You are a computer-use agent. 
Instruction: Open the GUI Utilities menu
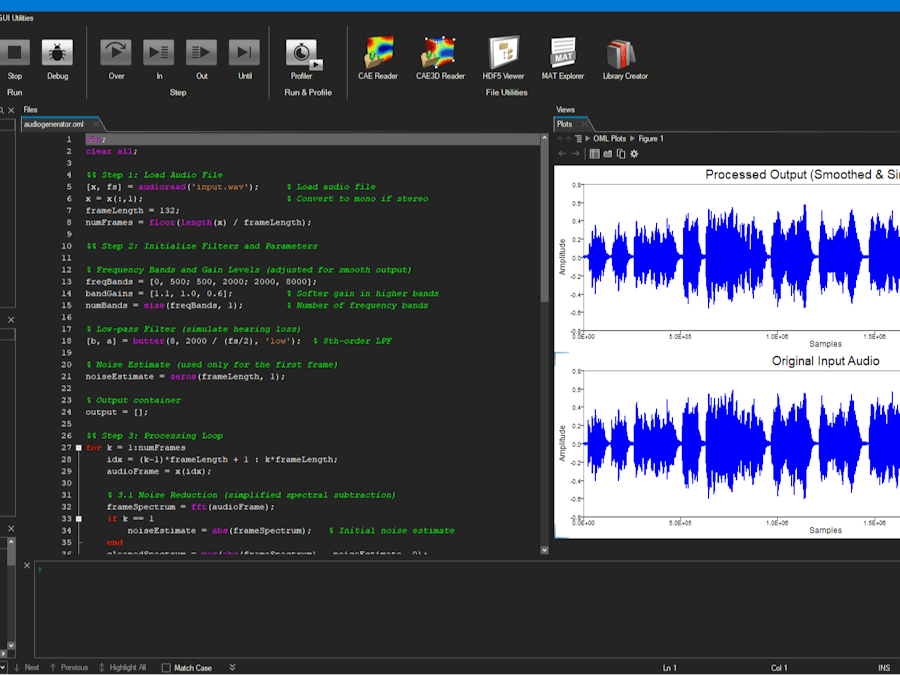pos(17,18)
